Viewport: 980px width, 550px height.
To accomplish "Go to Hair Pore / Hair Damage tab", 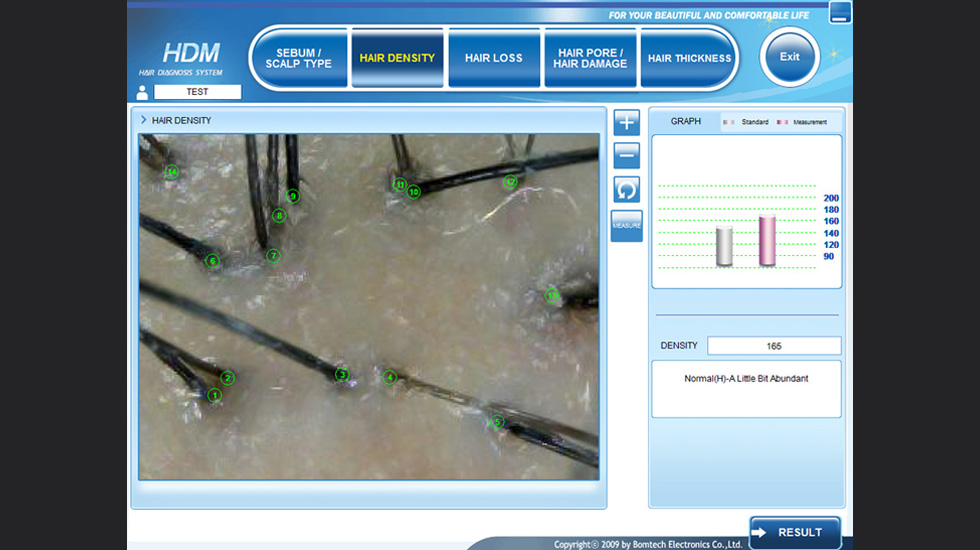I will click(591, 58).
